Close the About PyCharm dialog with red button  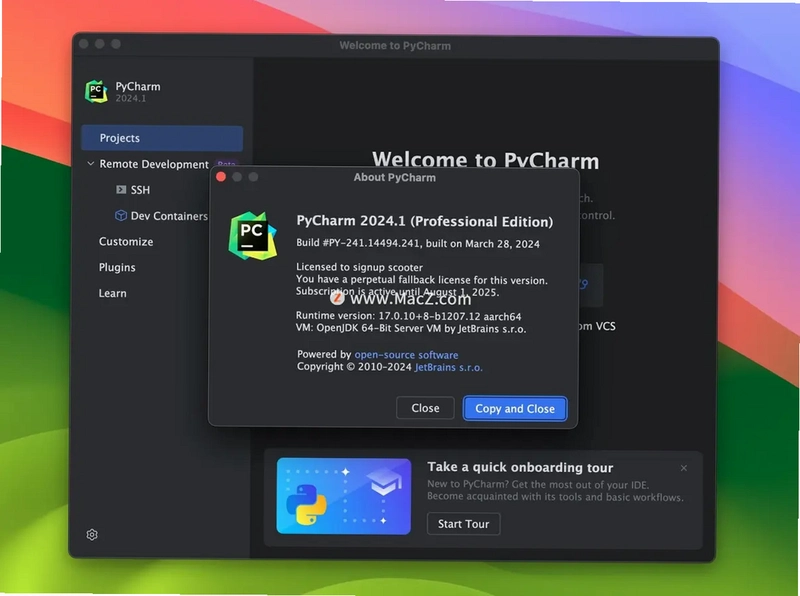[x=221, y=177]
